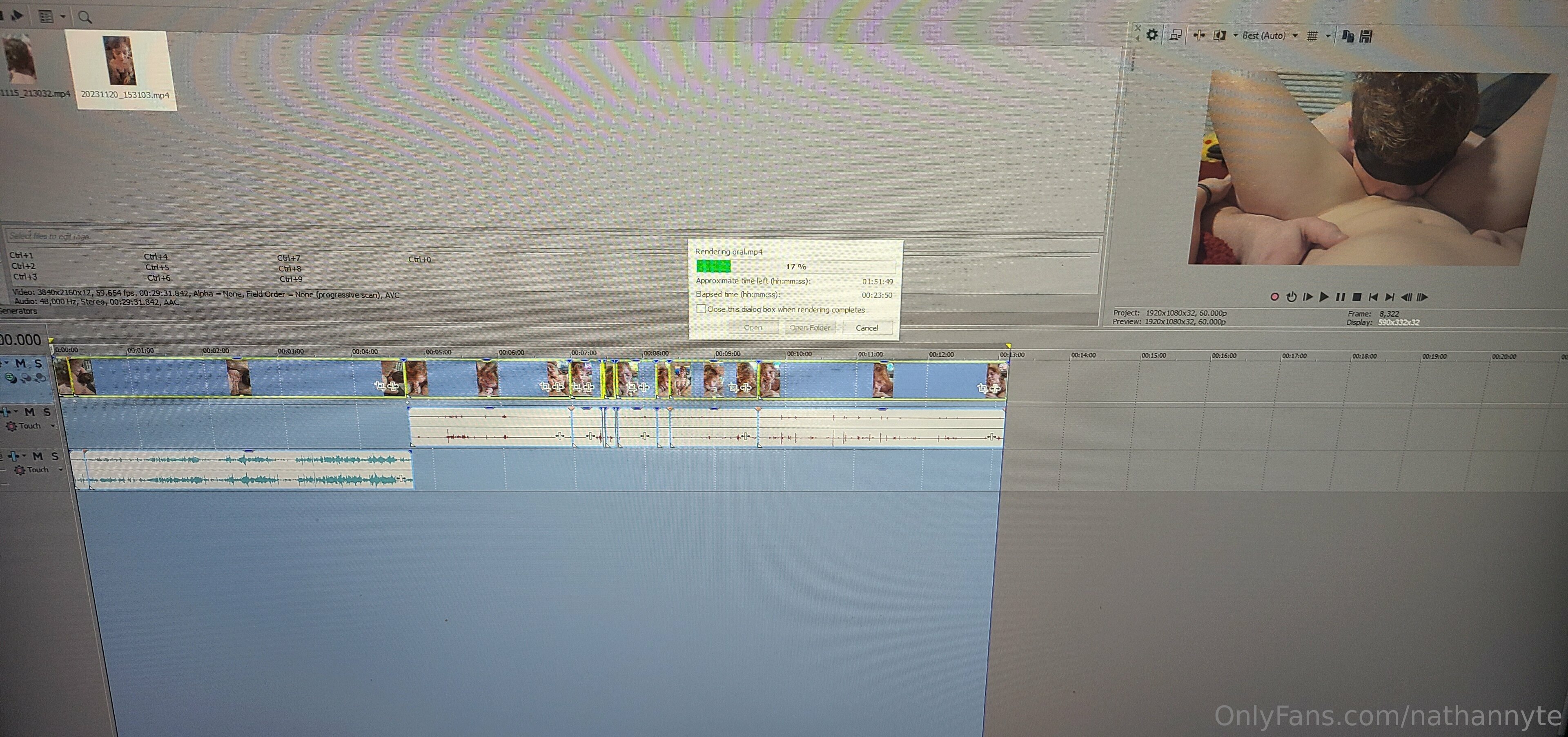The height and width of the screenshot is (737, 1568).
Task: Open the video preview properties gear
Action: [x=1151, y=35]
